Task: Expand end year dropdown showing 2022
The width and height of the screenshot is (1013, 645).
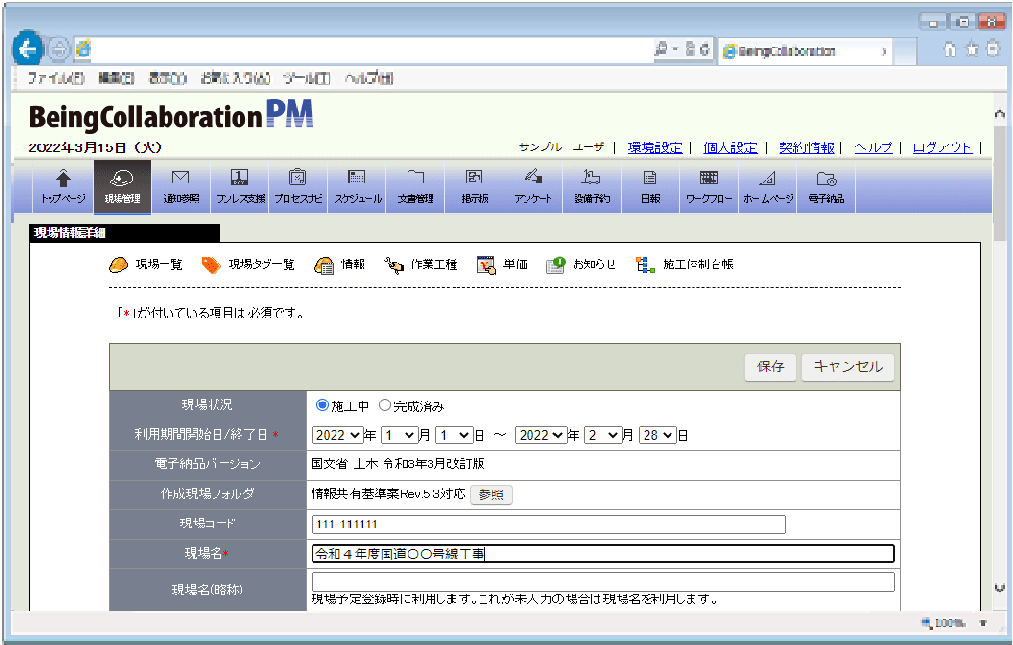Action: [x=541, y=435]
